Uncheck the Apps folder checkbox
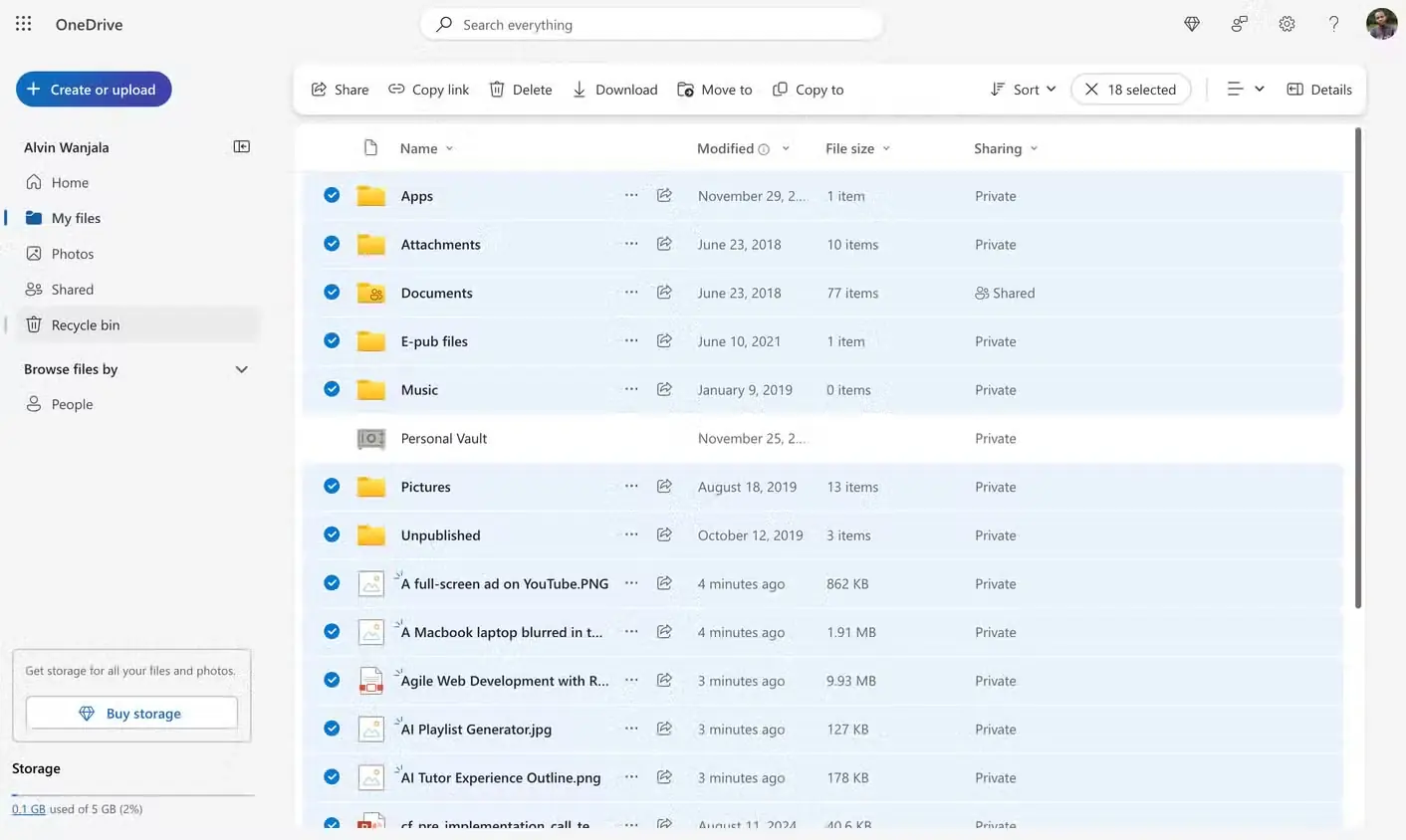 [x=332, y=195]
